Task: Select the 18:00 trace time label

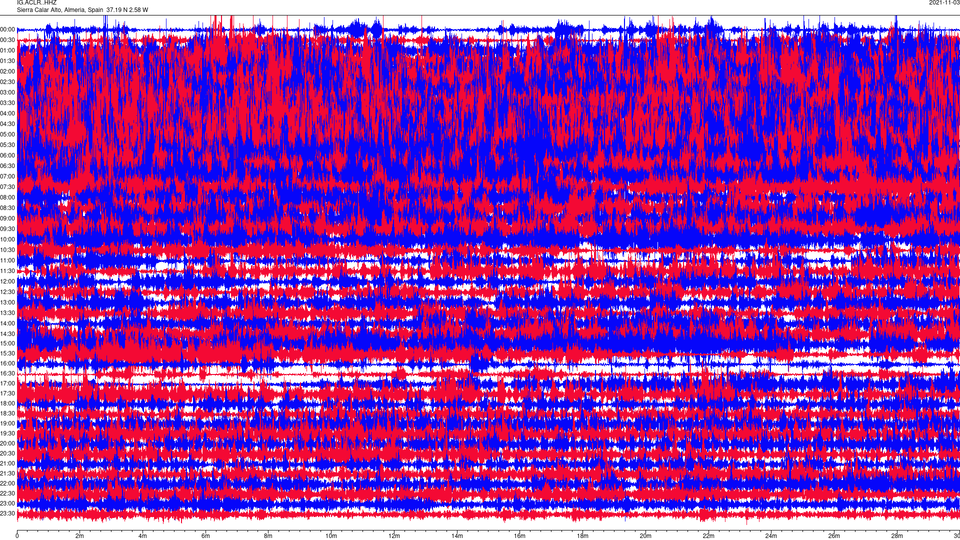Action: (x=7, y=403)
